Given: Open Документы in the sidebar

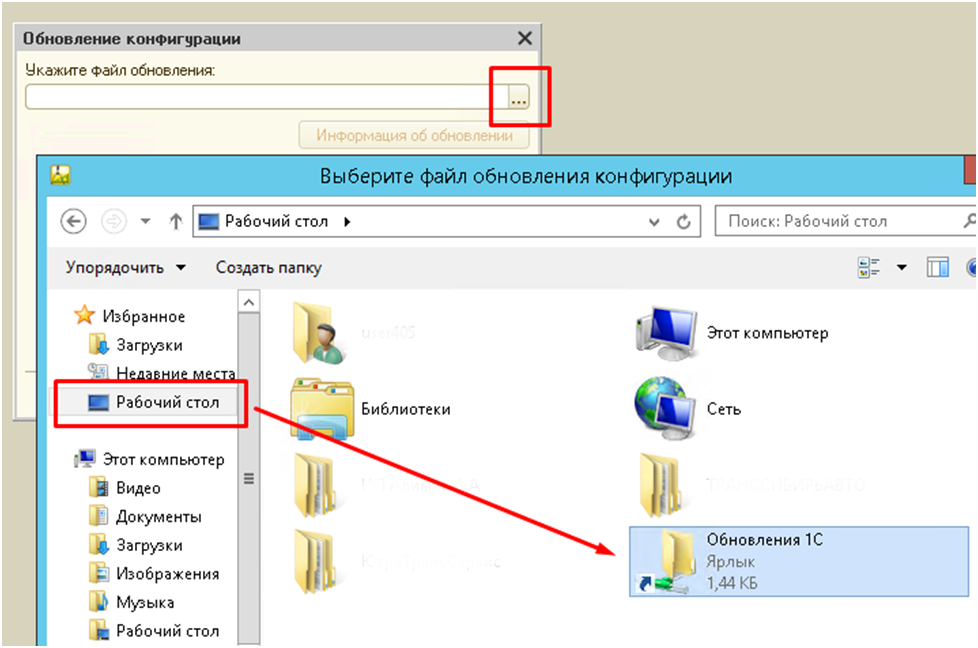Looking at the screenshot, I should point(158,517).
